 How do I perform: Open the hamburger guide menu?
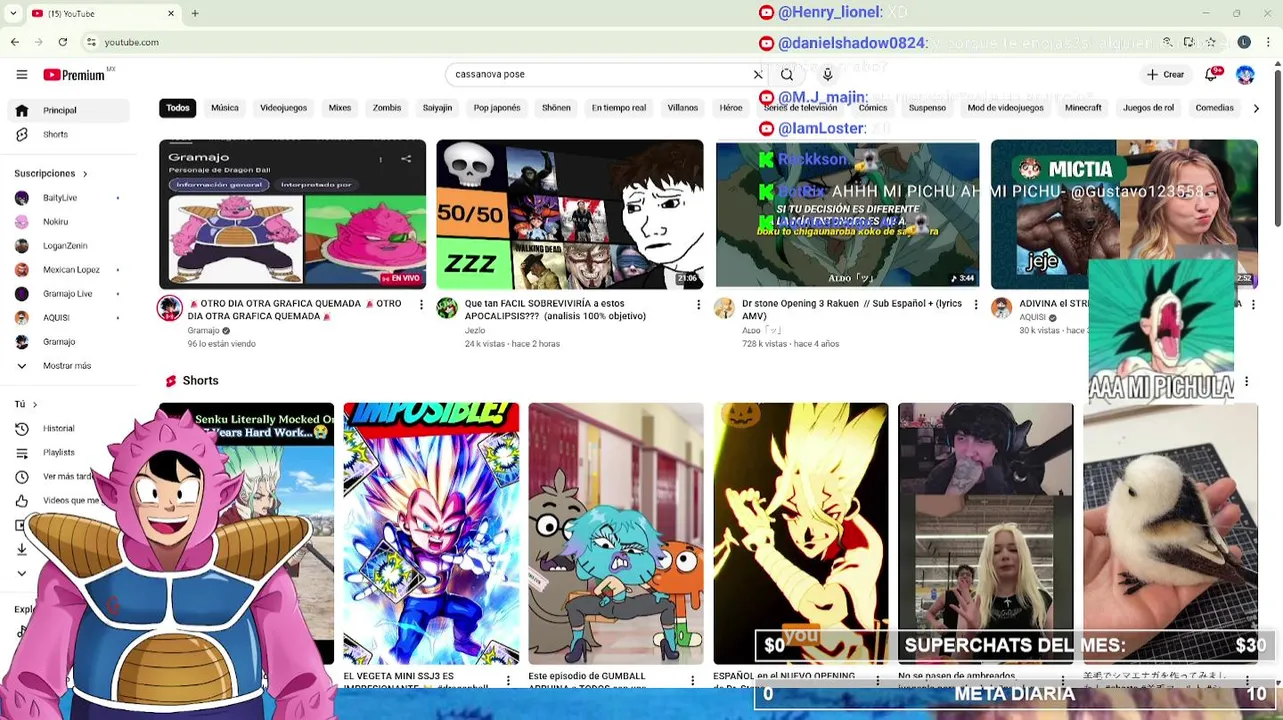click(21, 74)
